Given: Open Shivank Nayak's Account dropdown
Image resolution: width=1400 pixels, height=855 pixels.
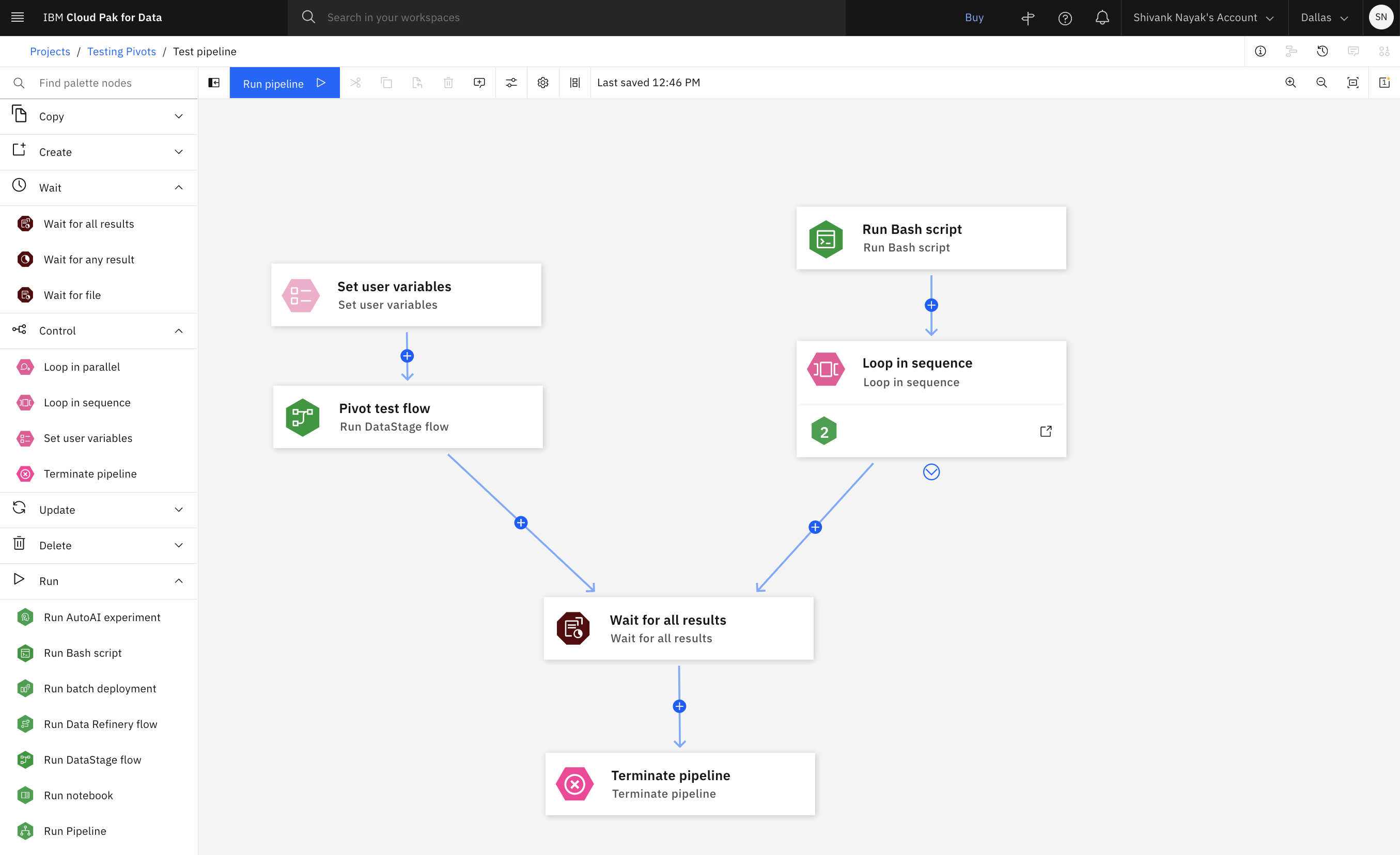Looking at the screenshot, I should point(1205,18).
